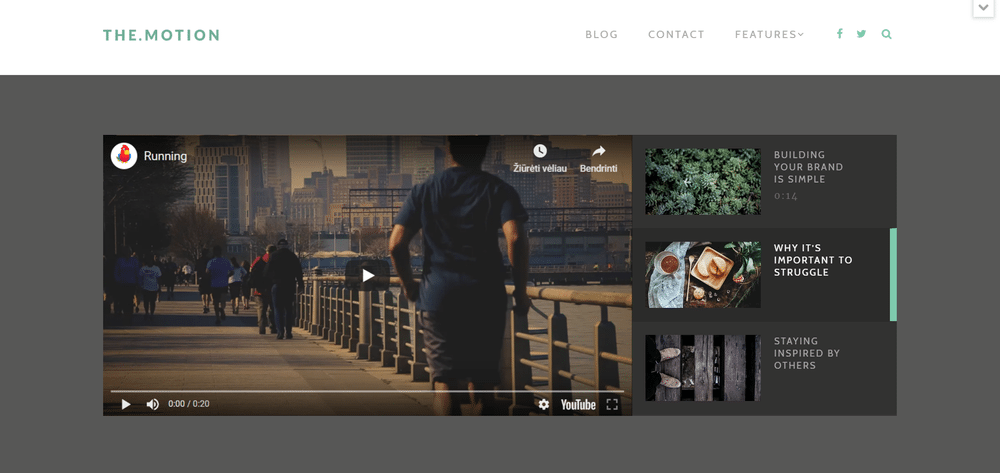Click the small play icon in video controls
1000x473 pixels.
click(126, 404)
